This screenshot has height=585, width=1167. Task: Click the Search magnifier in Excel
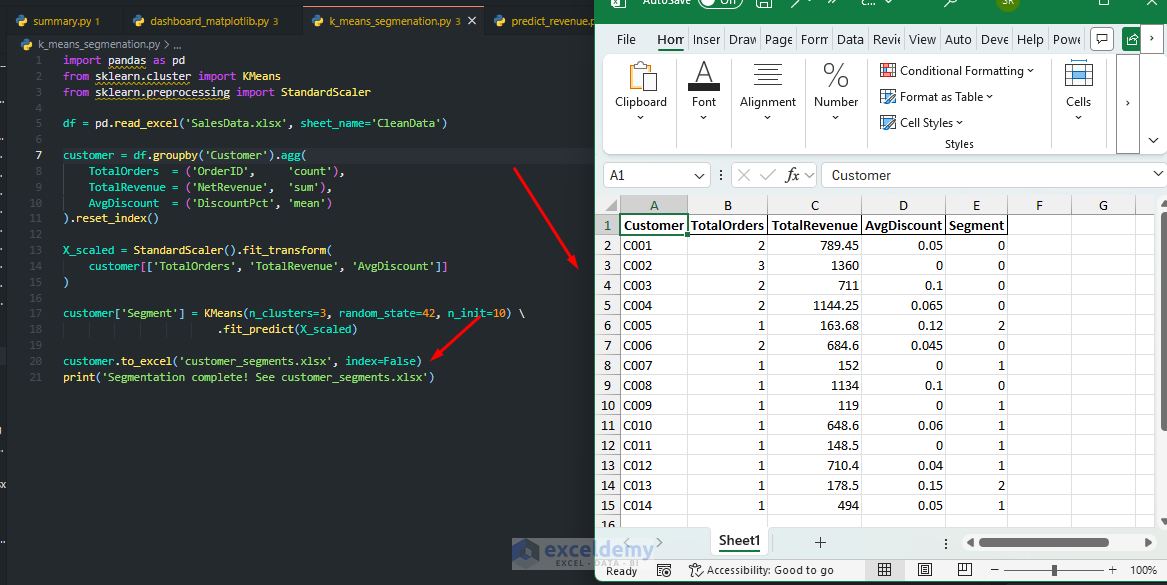(950, 3)
